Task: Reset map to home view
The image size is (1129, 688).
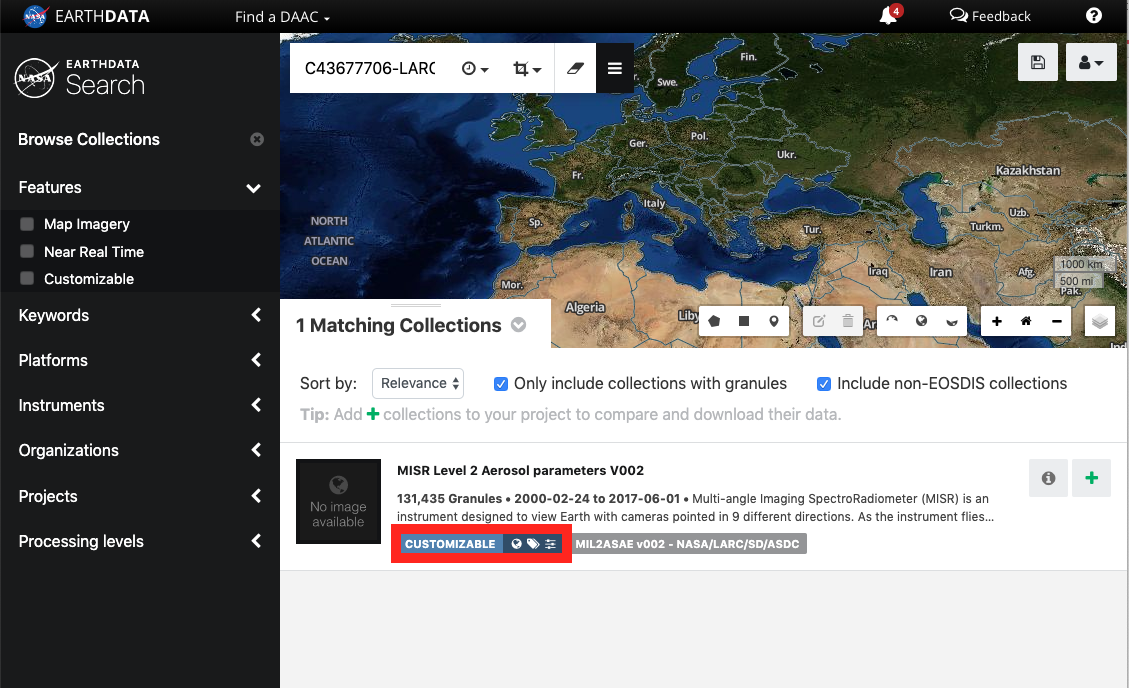Action: pyautogui.click(x=1026, y=321)
